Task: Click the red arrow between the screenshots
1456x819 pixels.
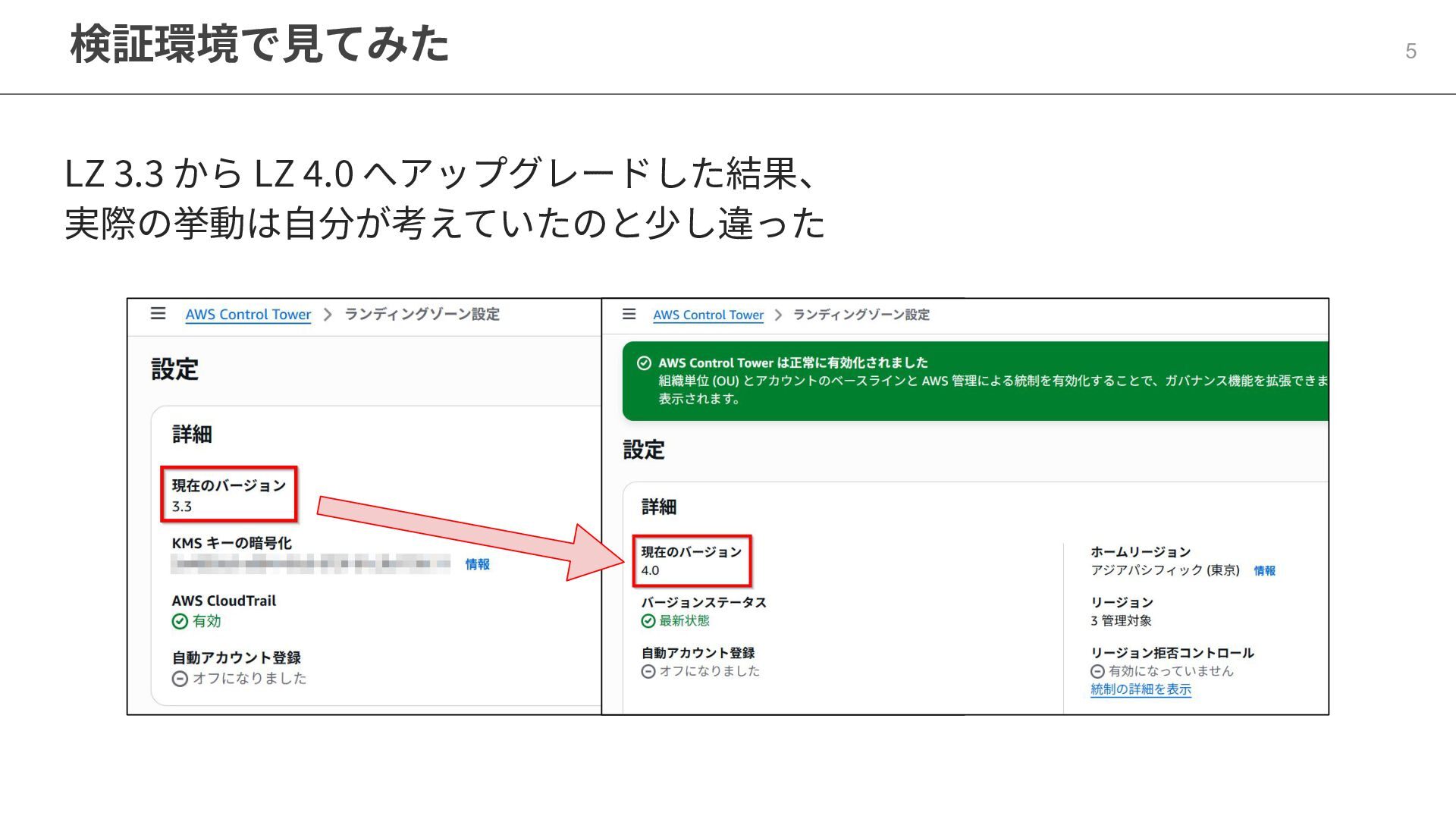Action: coord(470,531)
